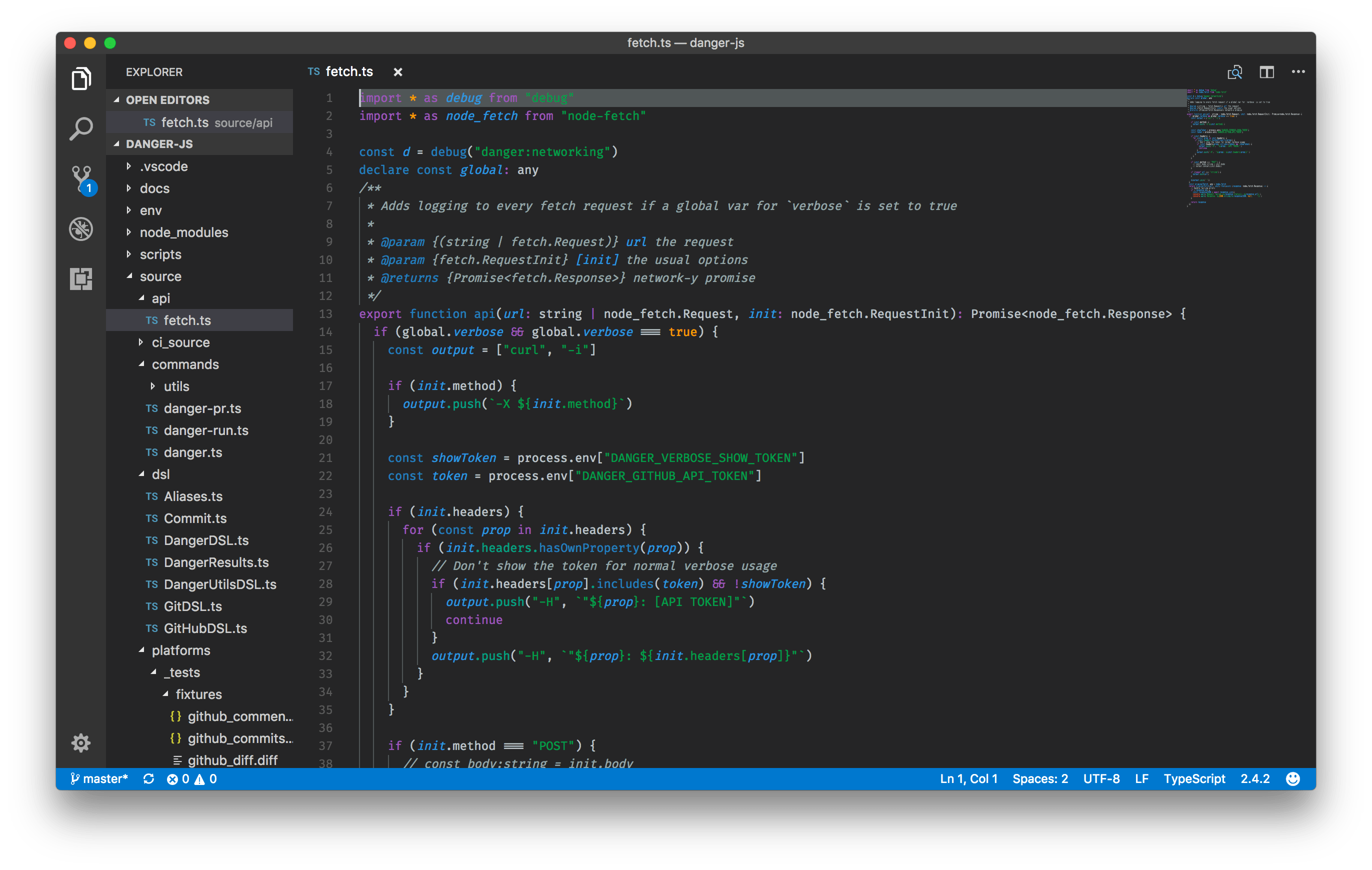1372x870 pixels.
Task: Click the word continue on line 30
Action: coord(473,619)
